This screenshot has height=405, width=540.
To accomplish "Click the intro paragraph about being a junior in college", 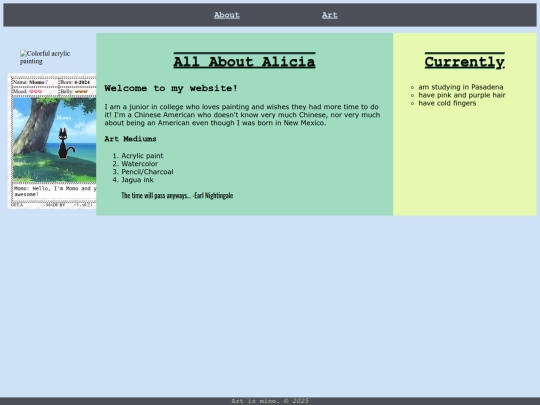I will pos(242,115).
